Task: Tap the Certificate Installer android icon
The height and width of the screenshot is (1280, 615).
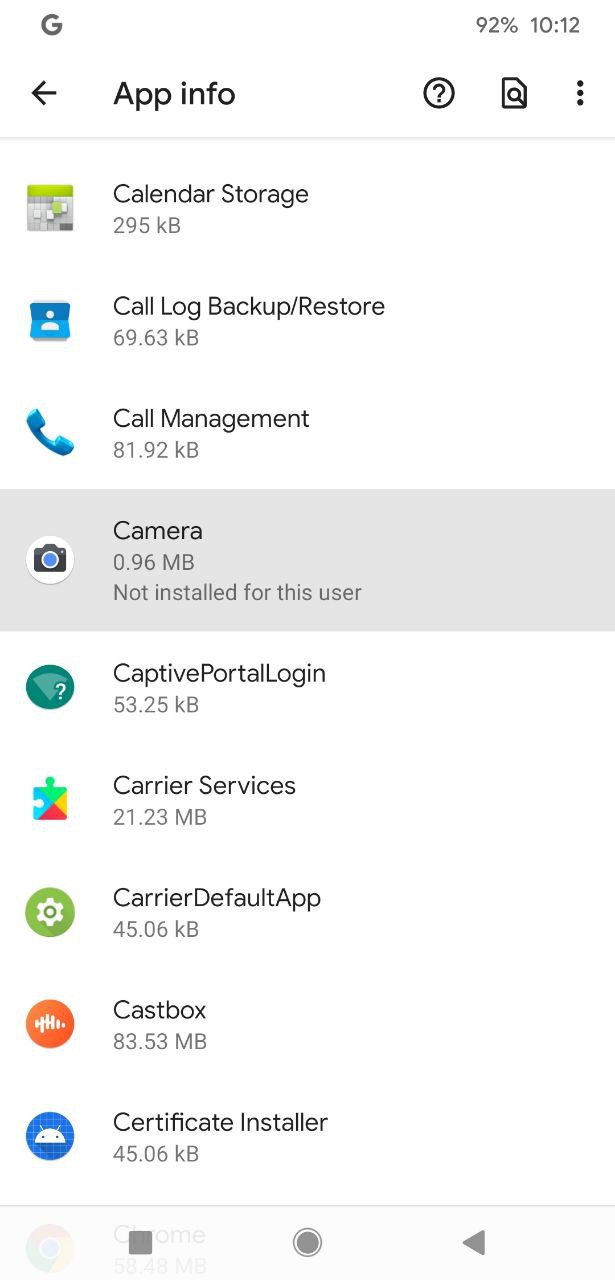Action: click(50, 1135)
